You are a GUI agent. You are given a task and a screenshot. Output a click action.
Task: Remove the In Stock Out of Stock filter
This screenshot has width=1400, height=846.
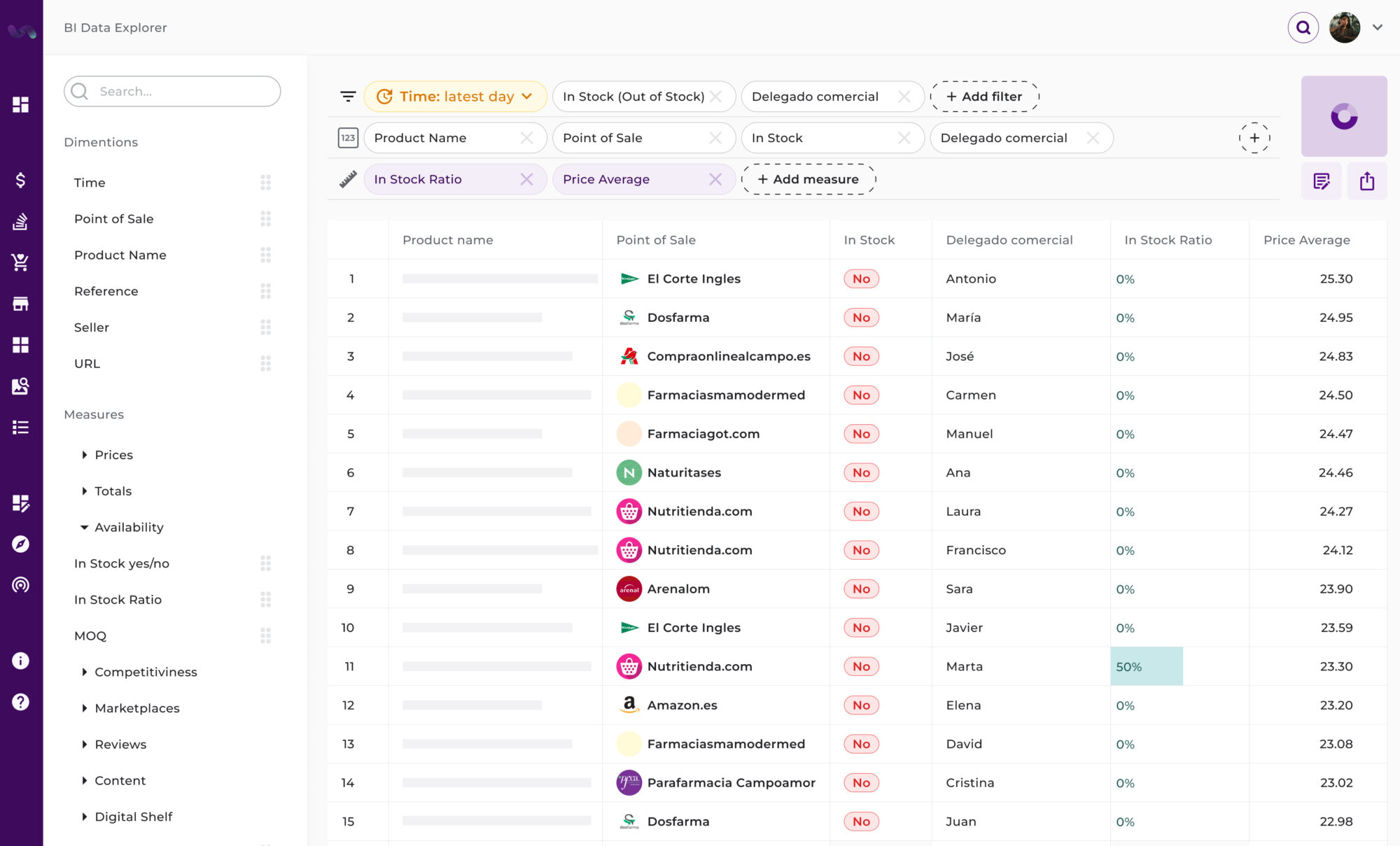pos(718,96)
